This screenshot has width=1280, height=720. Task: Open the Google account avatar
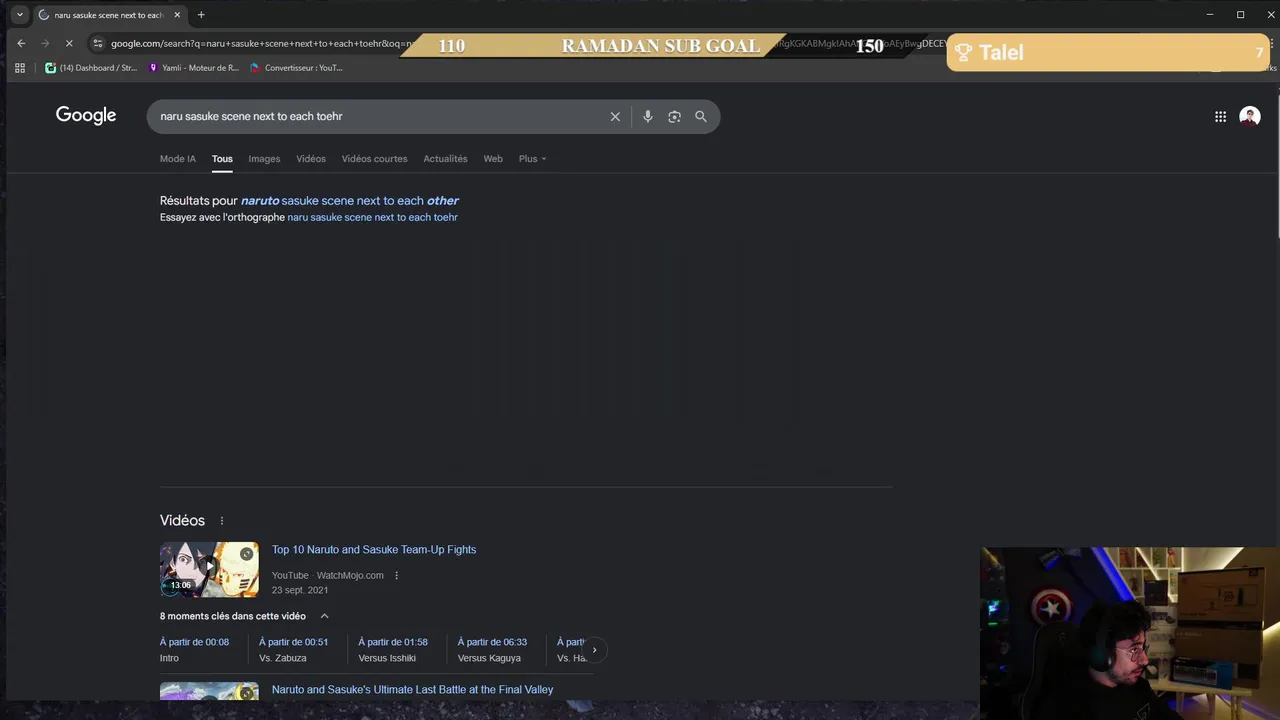pyautogui.click(x=1250, y=117)
